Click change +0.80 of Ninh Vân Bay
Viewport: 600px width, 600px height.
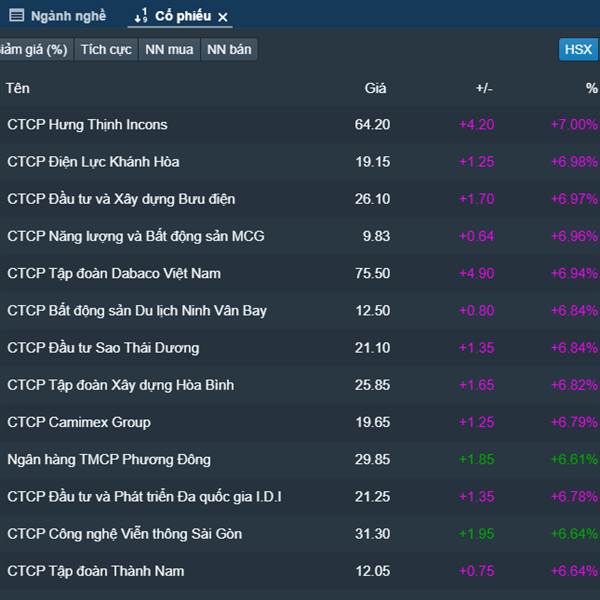tap(476, 310)
